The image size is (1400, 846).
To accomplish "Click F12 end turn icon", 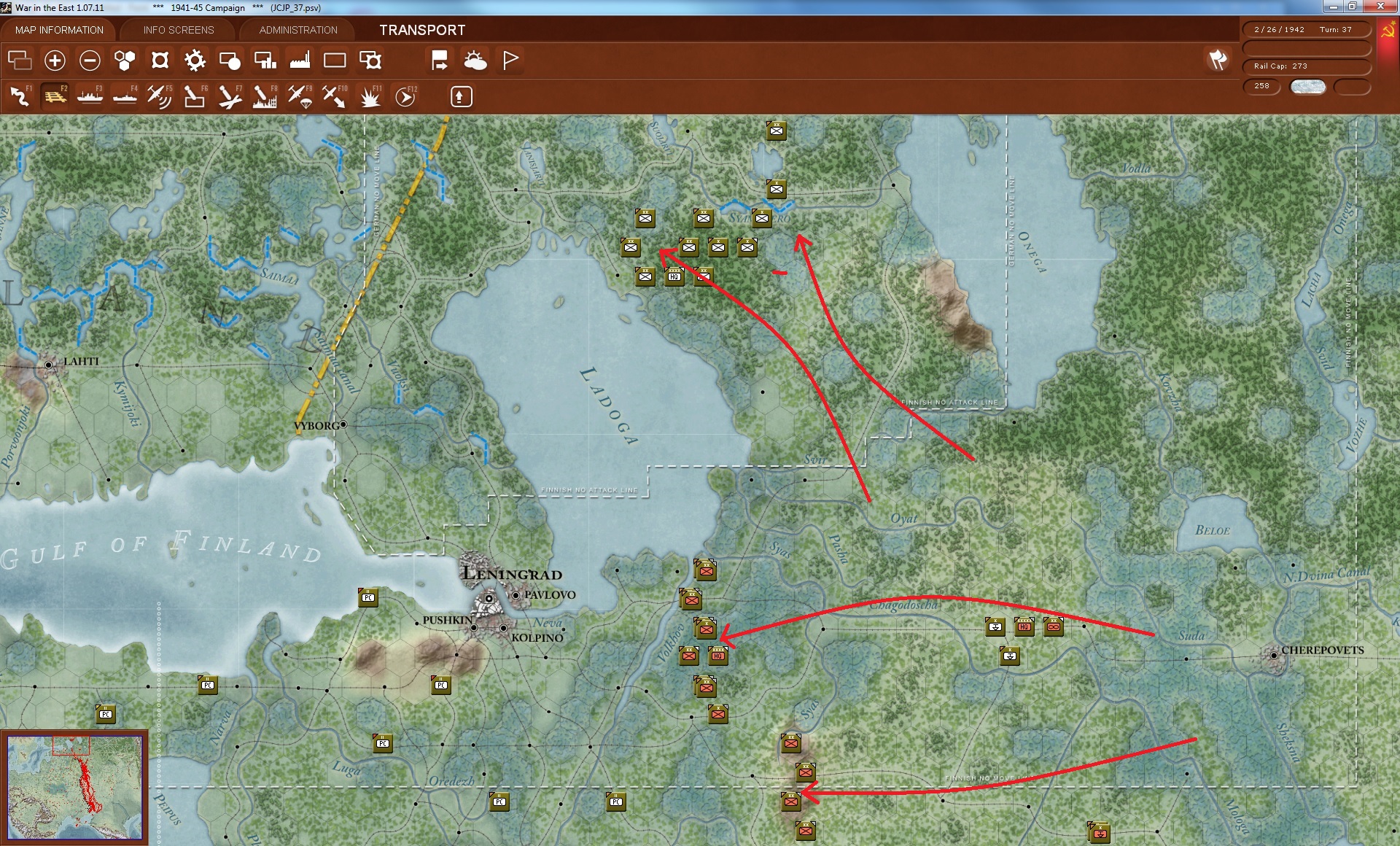I will click(405, 96).
